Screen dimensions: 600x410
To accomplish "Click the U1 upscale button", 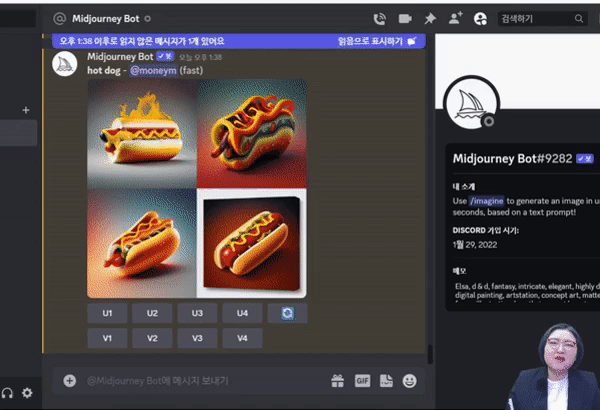I will (107, 313).
